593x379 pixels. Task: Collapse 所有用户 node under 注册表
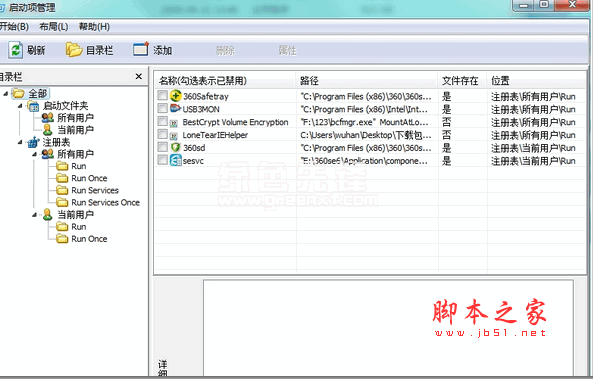[34, 154]
